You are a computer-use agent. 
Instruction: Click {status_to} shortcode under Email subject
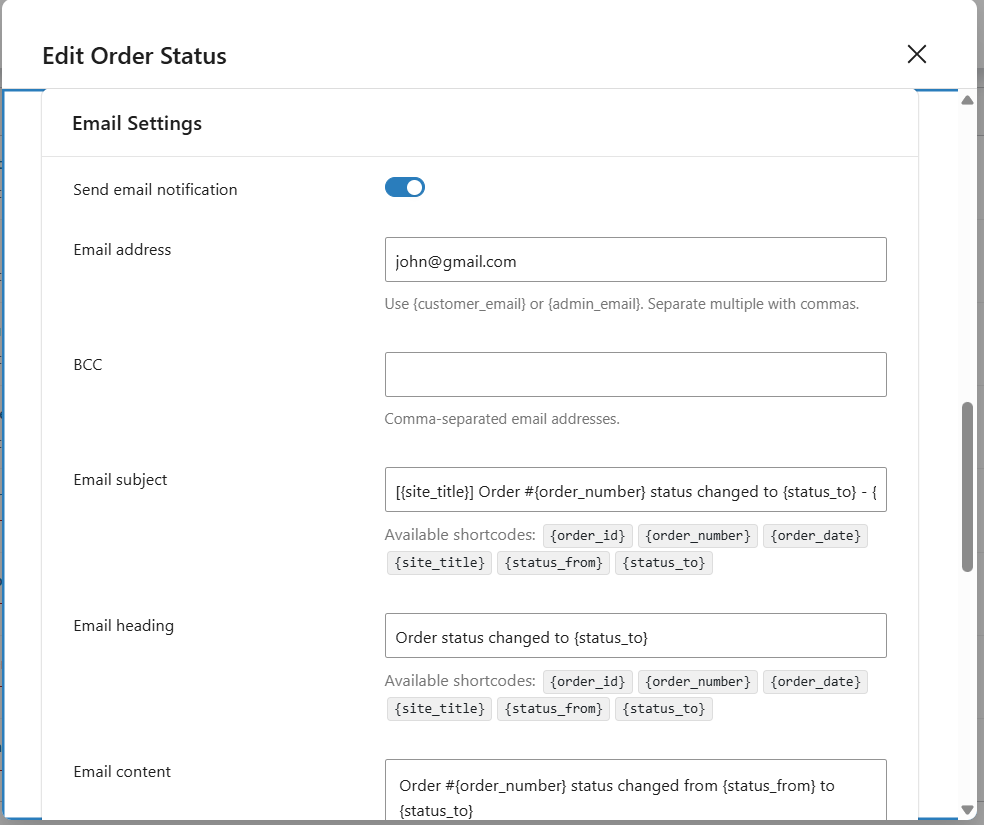(664, 562)
